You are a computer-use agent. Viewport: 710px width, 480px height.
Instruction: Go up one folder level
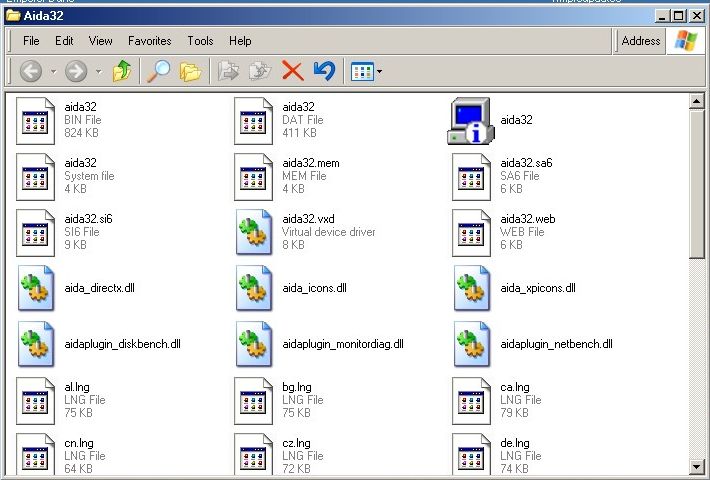(x=121, y=71)
